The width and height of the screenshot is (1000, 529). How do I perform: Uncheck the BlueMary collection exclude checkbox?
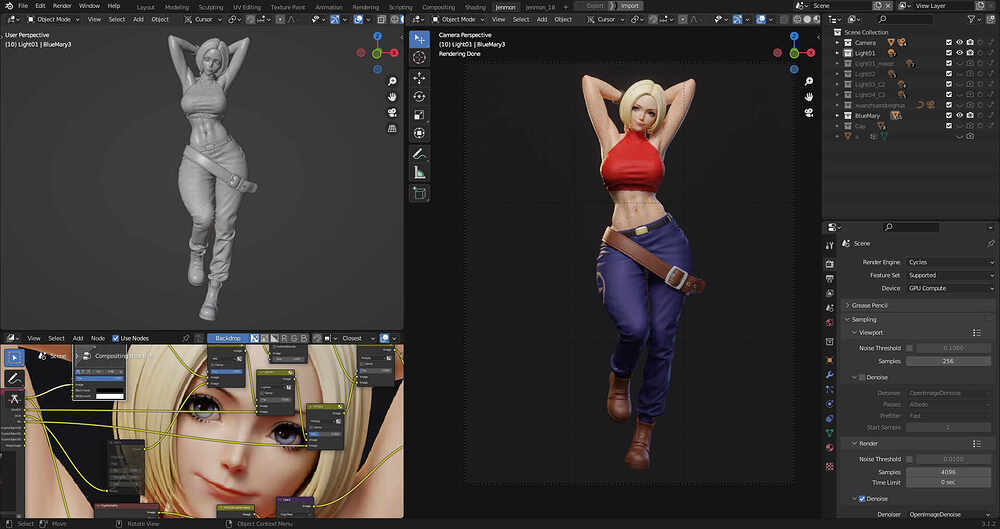click(949, 115)
